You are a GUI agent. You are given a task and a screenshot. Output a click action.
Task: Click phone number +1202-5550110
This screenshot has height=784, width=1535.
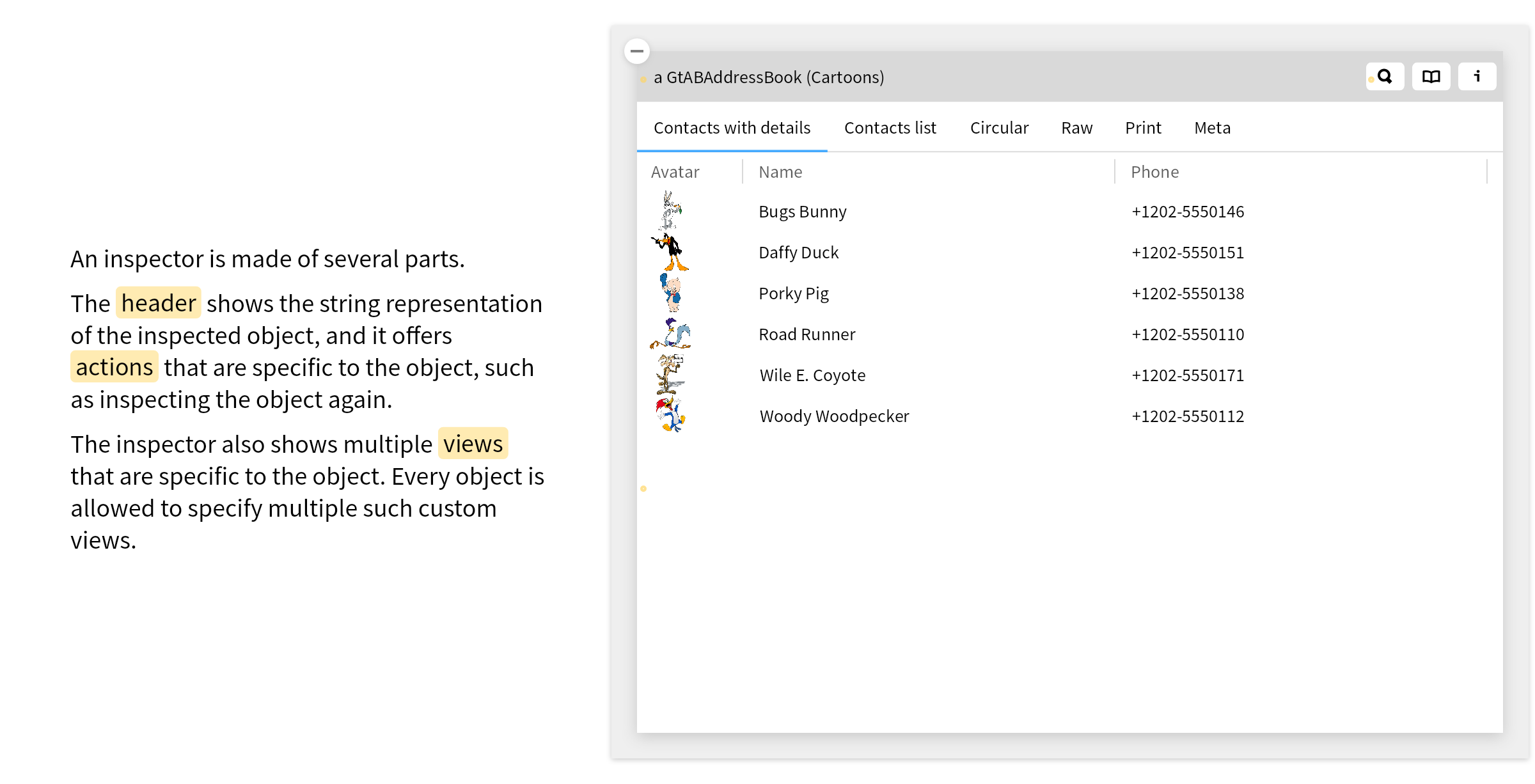pyautogui.click(x=1188, y=334)
